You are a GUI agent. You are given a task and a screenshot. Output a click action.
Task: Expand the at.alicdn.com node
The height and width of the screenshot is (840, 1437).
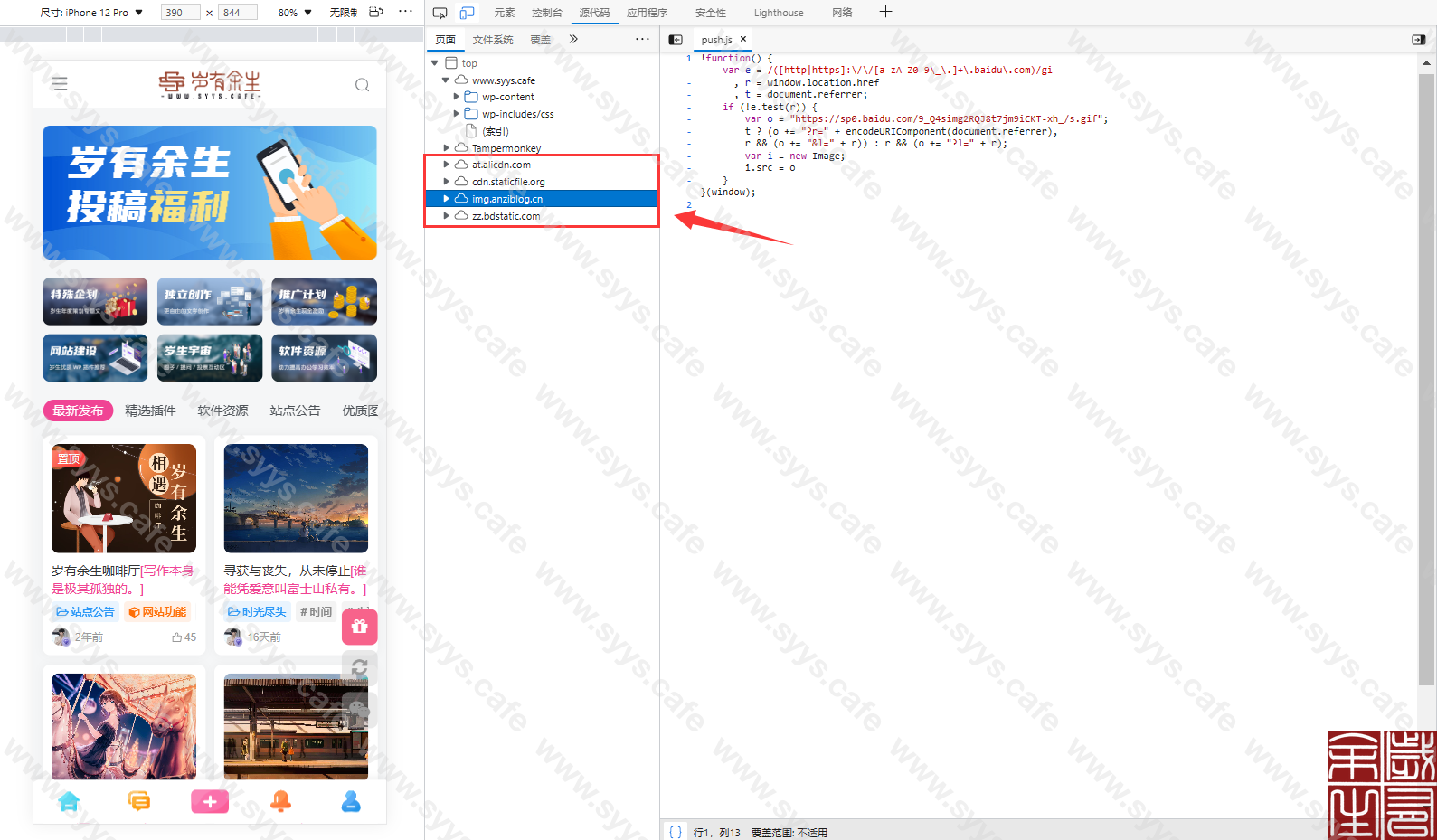click(x=446, y=165)
